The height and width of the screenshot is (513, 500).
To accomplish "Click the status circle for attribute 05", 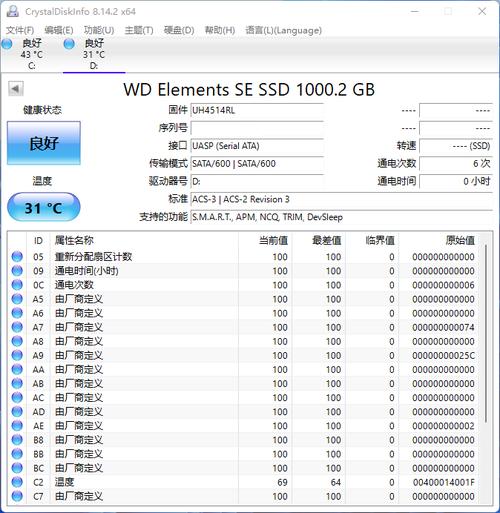I will tap(17, 257).
